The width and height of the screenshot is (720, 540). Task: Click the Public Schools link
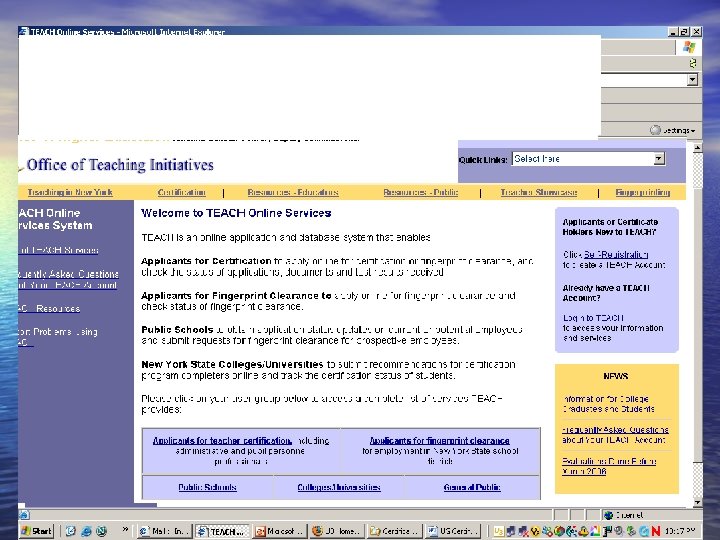point(207,487)
